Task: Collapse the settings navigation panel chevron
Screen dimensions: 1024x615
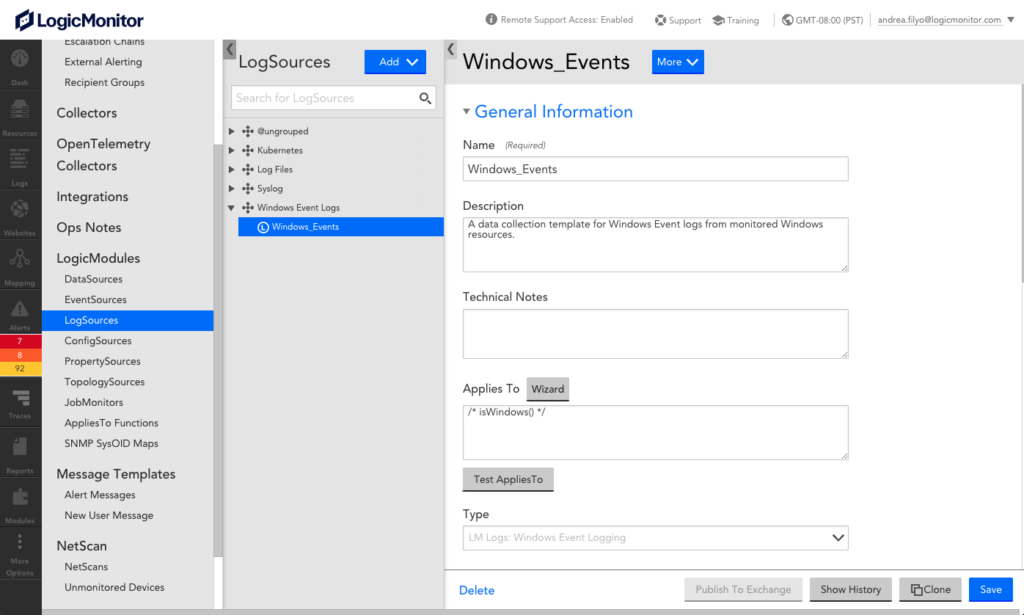Action: coord(229,49)
